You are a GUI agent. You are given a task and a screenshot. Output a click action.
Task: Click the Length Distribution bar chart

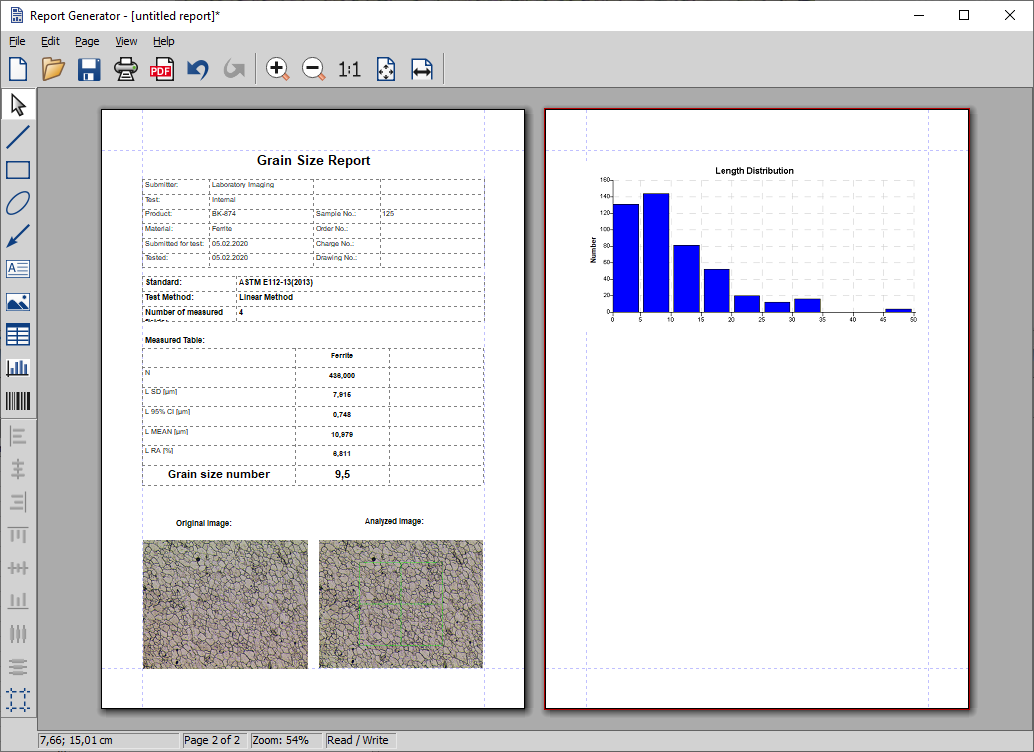[x=755, y=243]
